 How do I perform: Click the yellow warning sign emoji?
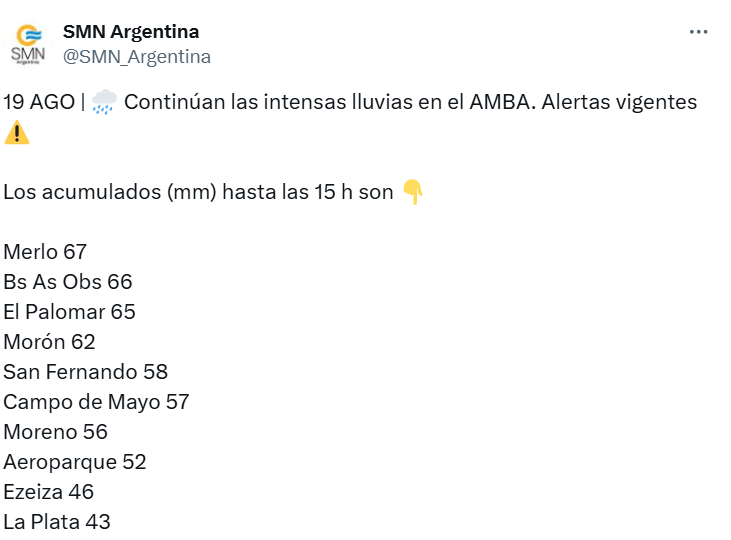pyautogui.click(x=17, y=132)
